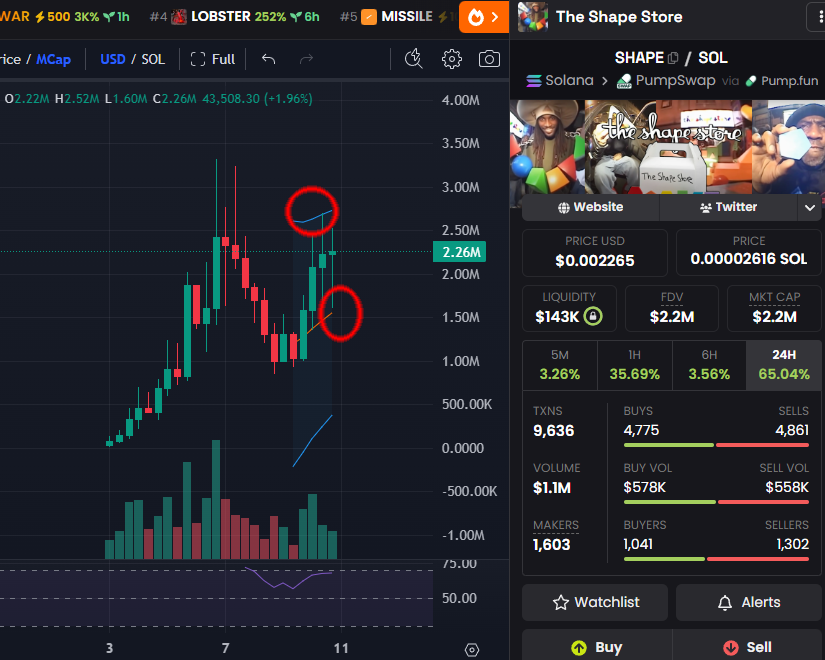Click the MAKERS value 1,603
Image resolution: width=825 pixels, height=660 pixels.
pos(551,545)
